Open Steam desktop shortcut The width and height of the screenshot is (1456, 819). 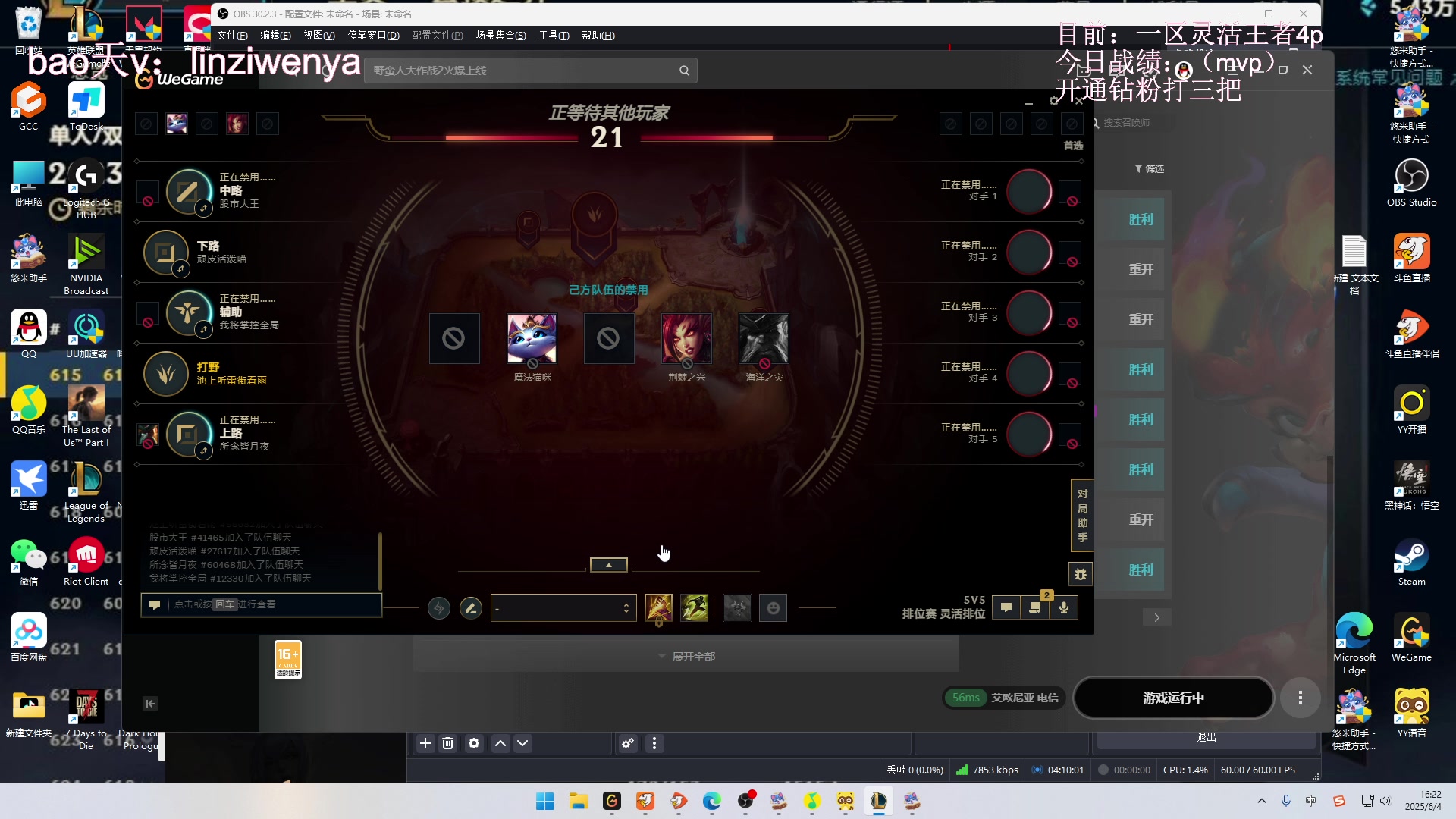[1411, 562]
